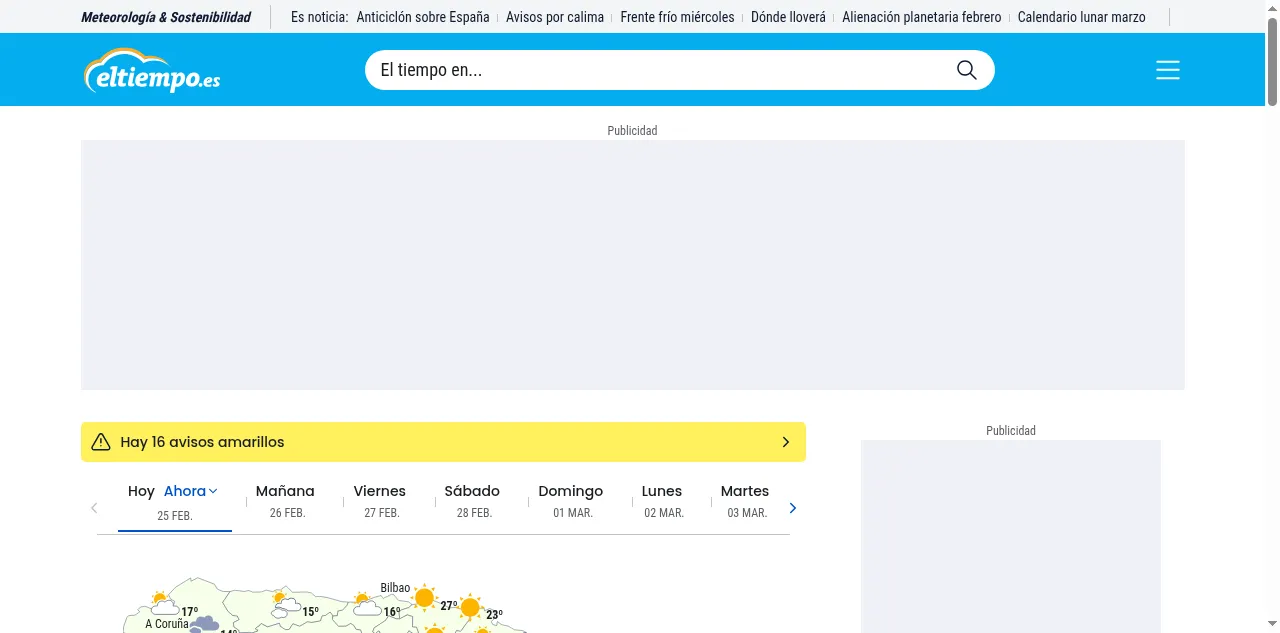Open the hamburger menu
Viewport: 1280px width, 633px height.
pos(1168,70)
